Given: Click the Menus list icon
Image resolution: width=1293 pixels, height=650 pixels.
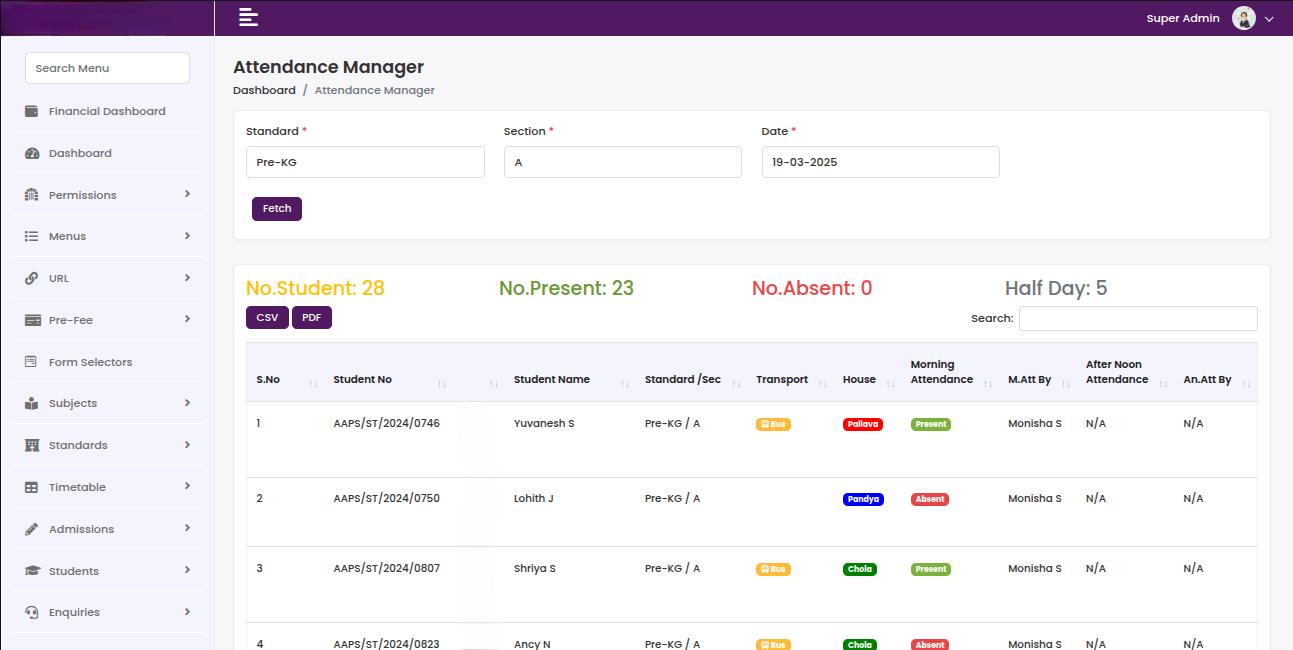Looking at the screenshot, I should pos(31,236).
